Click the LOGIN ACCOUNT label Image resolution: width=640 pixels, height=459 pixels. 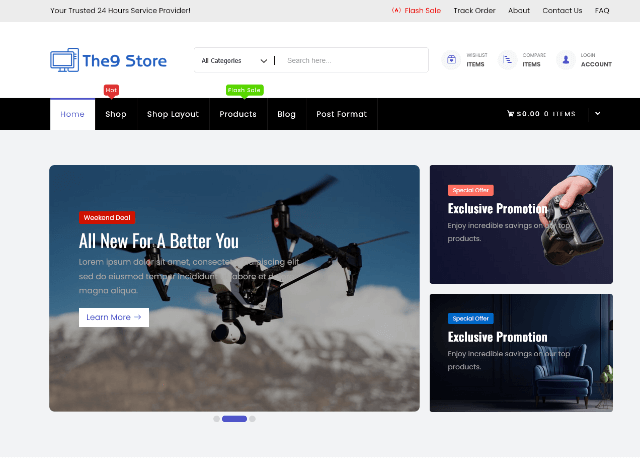tap(596, 60)
